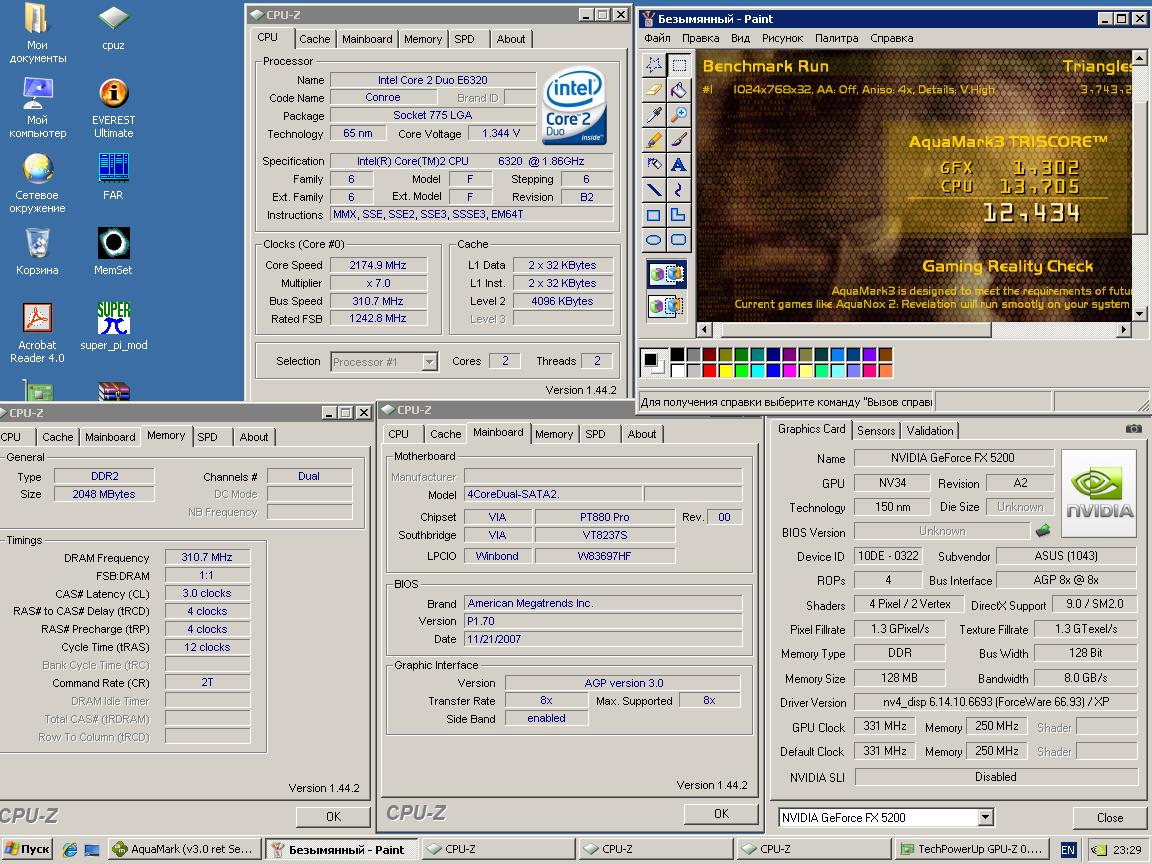The height and width of the screenshot is (864, 1152).
Task: Select the cpuz desktop shortcut
Action: tap(113, 27)
